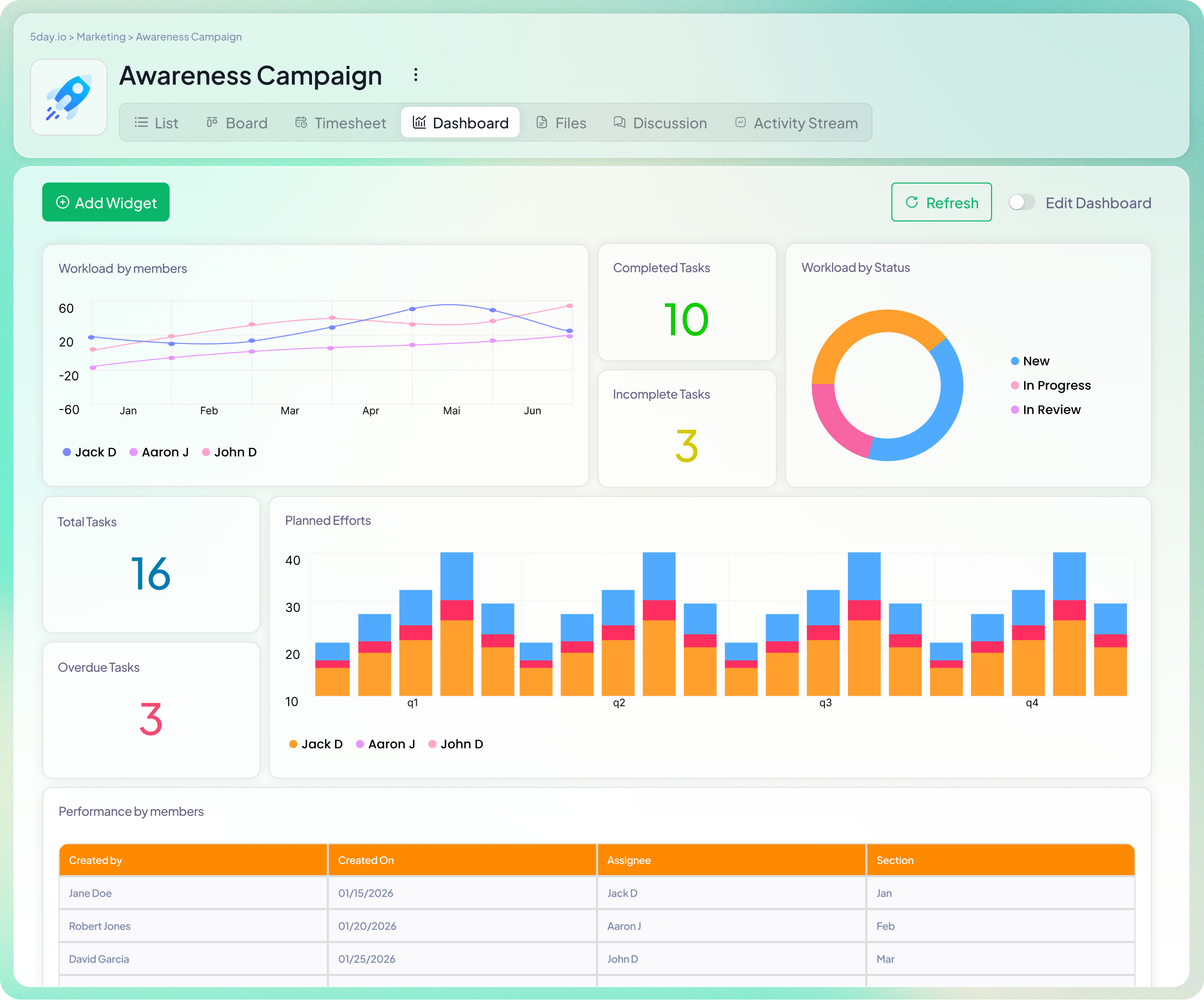
Task: Toggle the In Review legend item
Action: (x=1046, y=410)
